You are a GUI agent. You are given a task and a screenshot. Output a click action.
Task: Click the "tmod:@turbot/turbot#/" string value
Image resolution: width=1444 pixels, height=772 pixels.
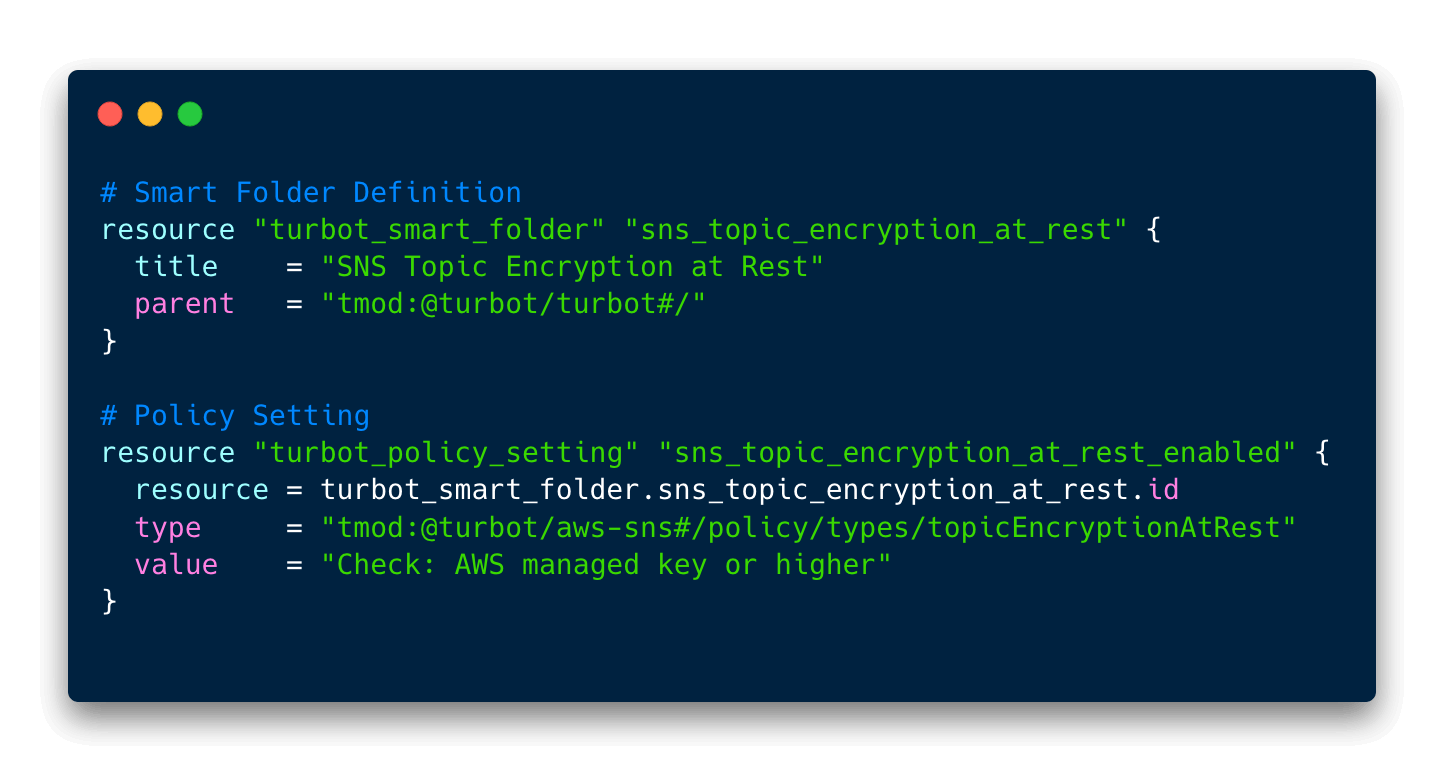click(x=513, y=303)
